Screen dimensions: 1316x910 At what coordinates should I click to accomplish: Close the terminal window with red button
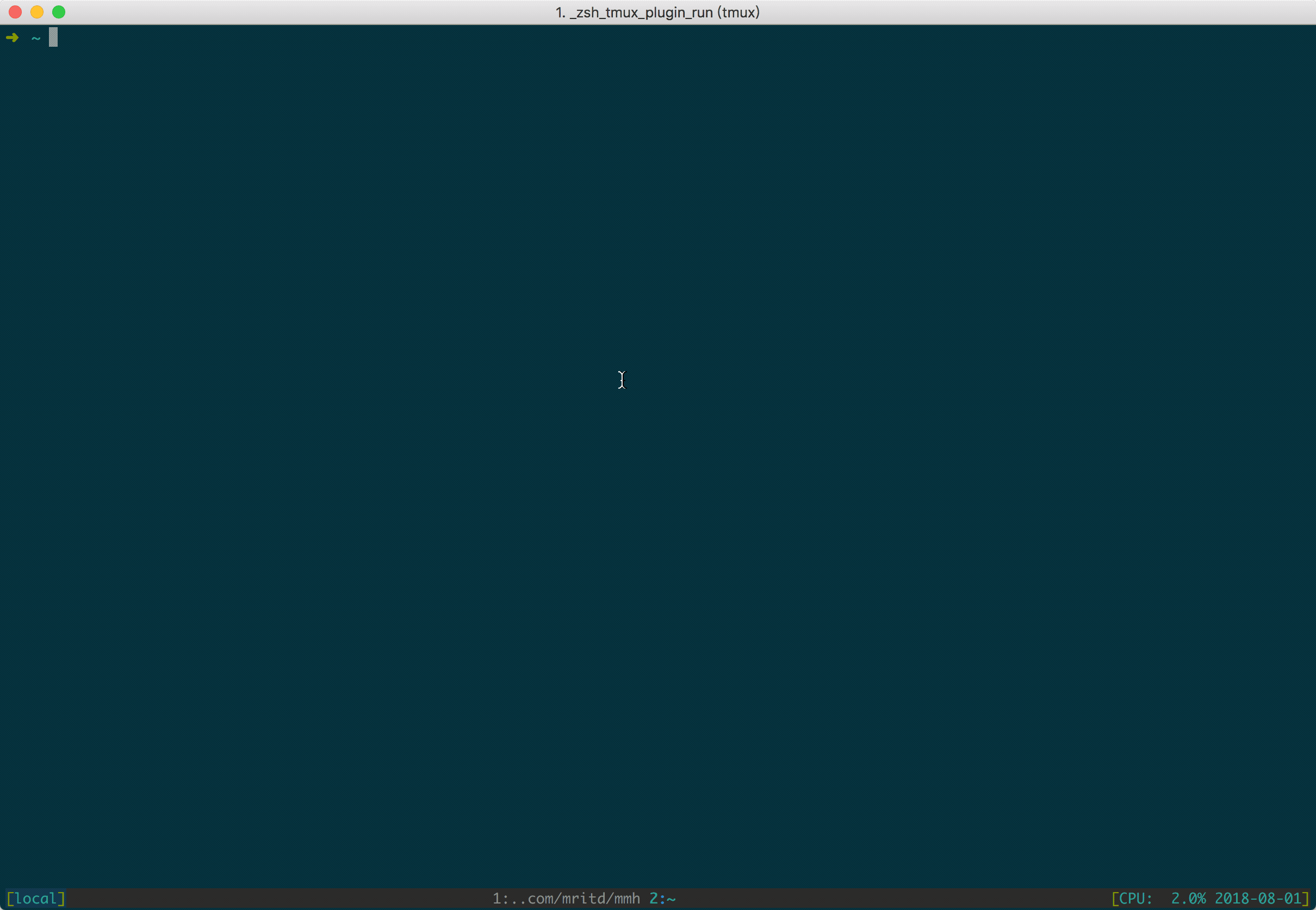click(15, 12)
